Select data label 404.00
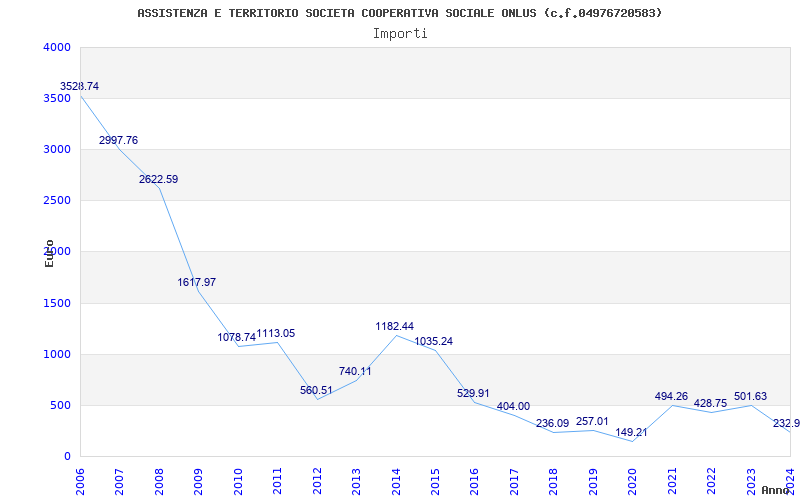 513,407
